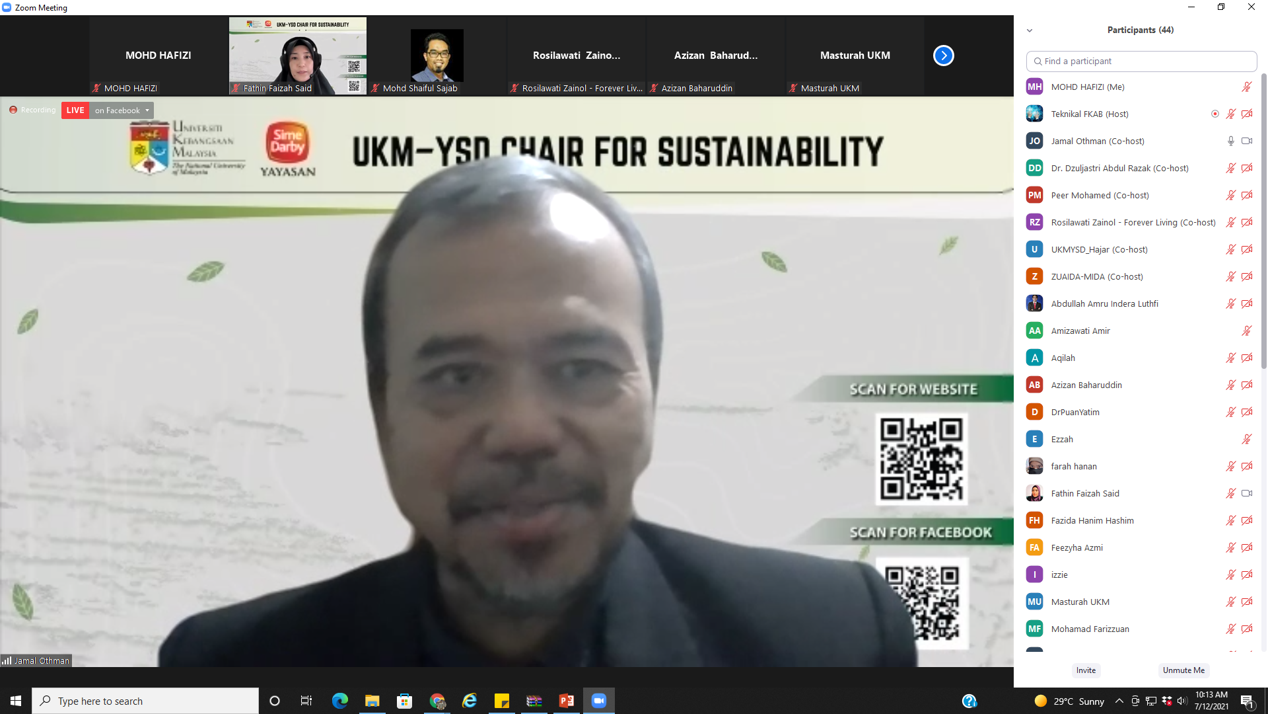The height and width of the screenshot is (714, 1268).
Task: Click Jamal Othman's microphone icon in list
Action: pos(1231,141)
